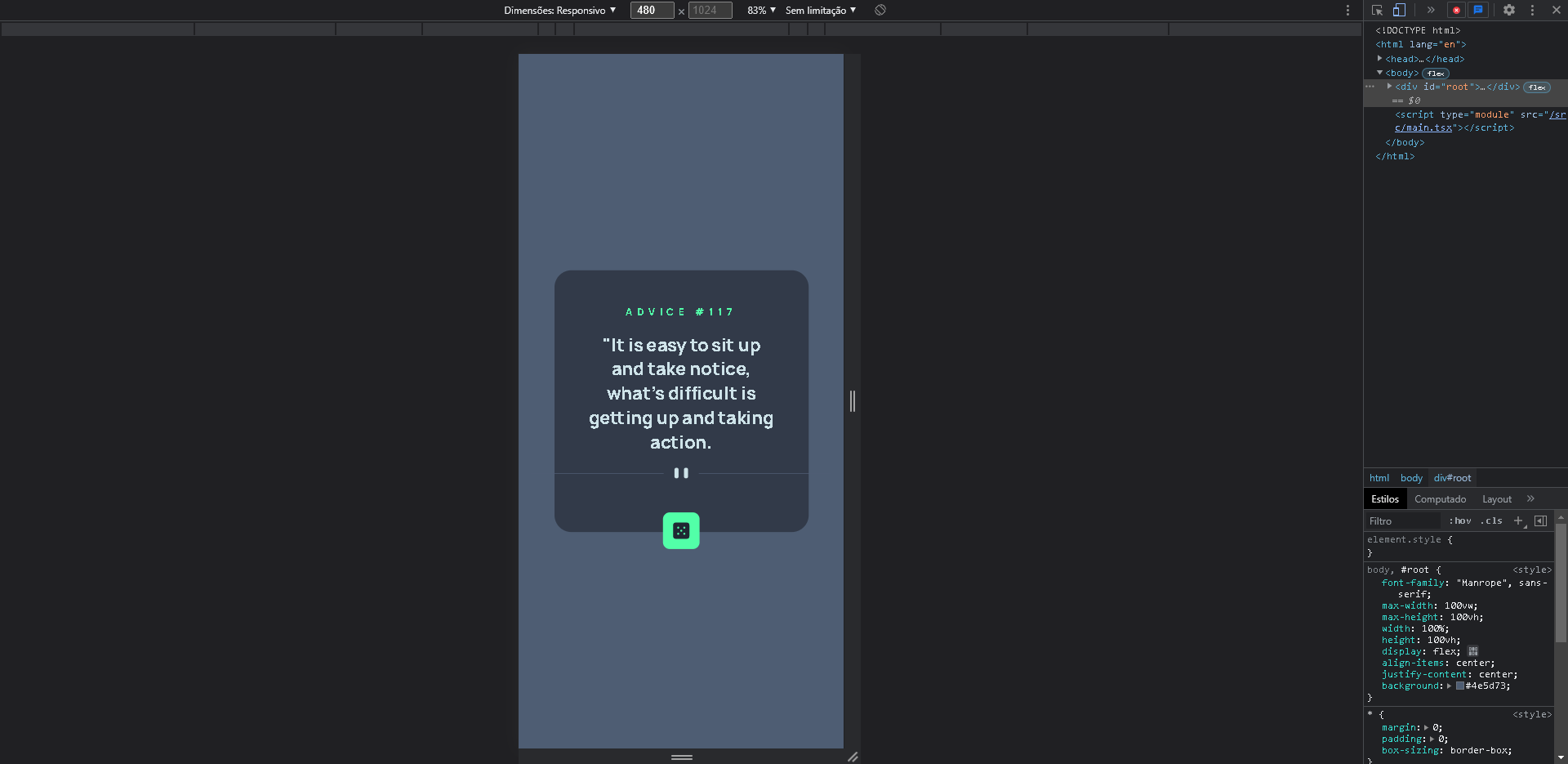Switch to the Computado tab
Viewport: 1568px width, 764px height.
(x=1440, y=499)
